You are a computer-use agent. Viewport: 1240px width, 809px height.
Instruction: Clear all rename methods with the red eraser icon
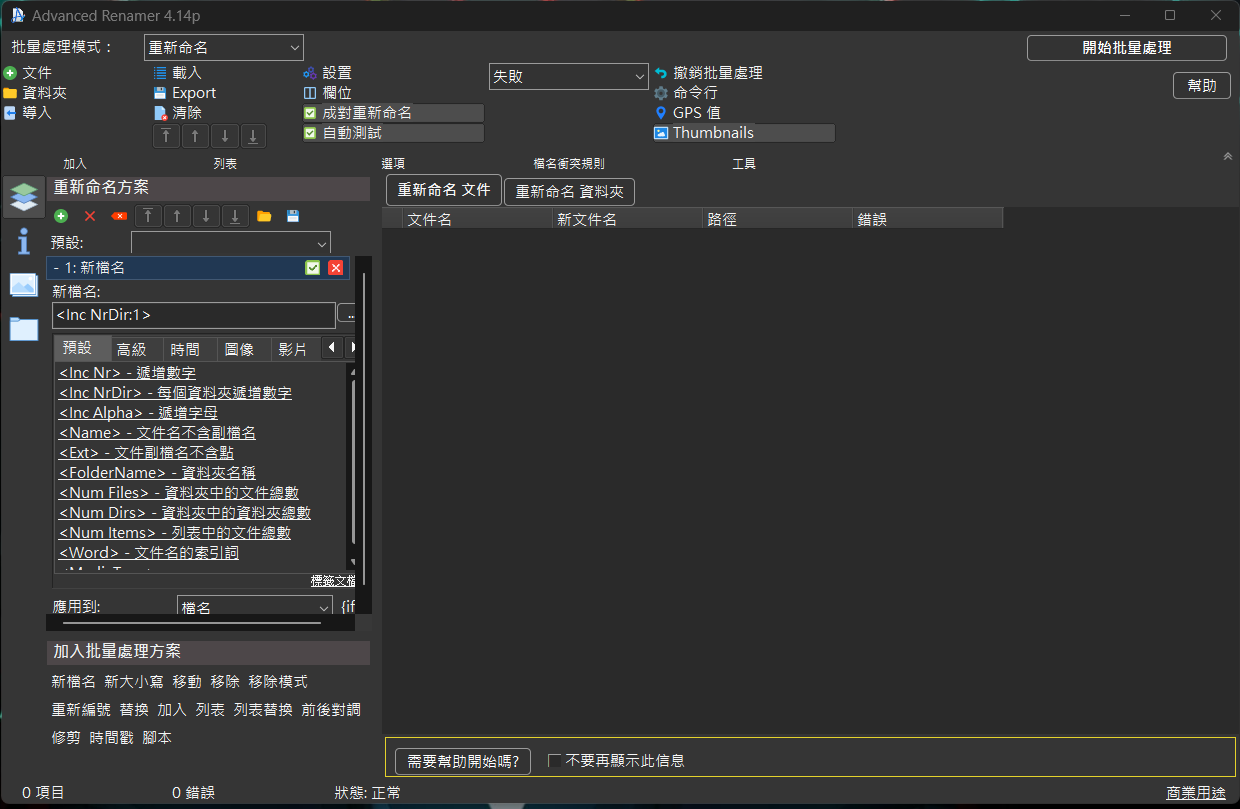[x=119, y=216]
